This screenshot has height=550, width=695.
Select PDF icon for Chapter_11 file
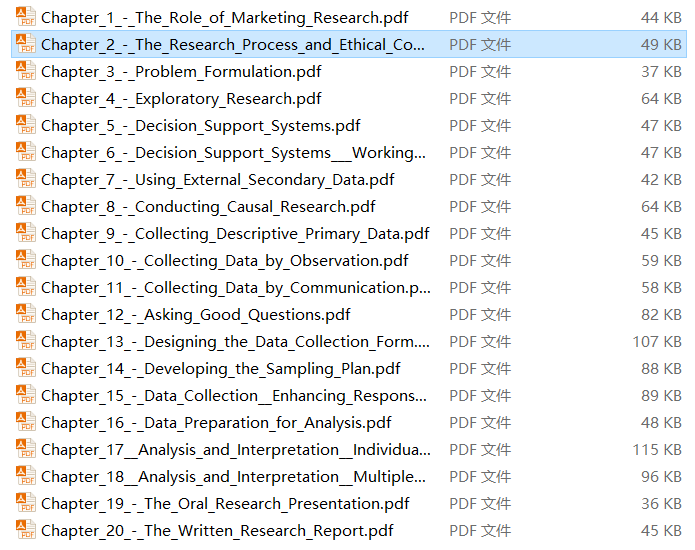point(26,287)
